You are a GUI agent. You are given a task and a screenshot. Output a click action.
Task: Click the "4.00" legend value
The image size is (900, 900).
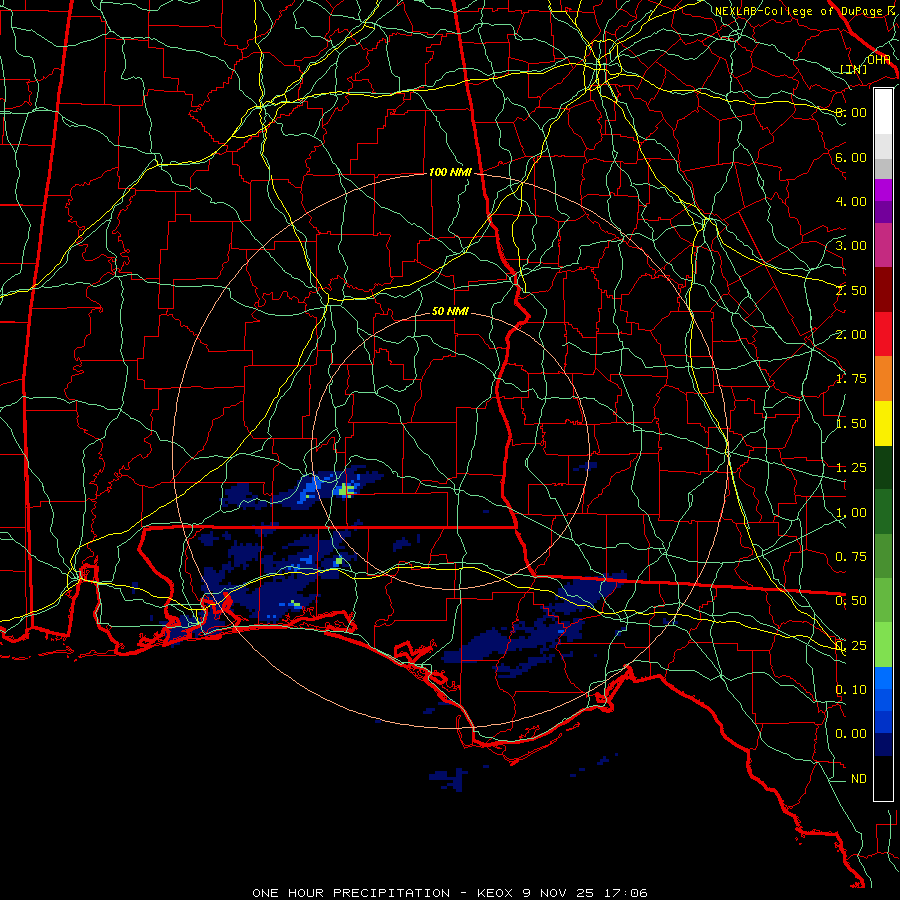851,201
